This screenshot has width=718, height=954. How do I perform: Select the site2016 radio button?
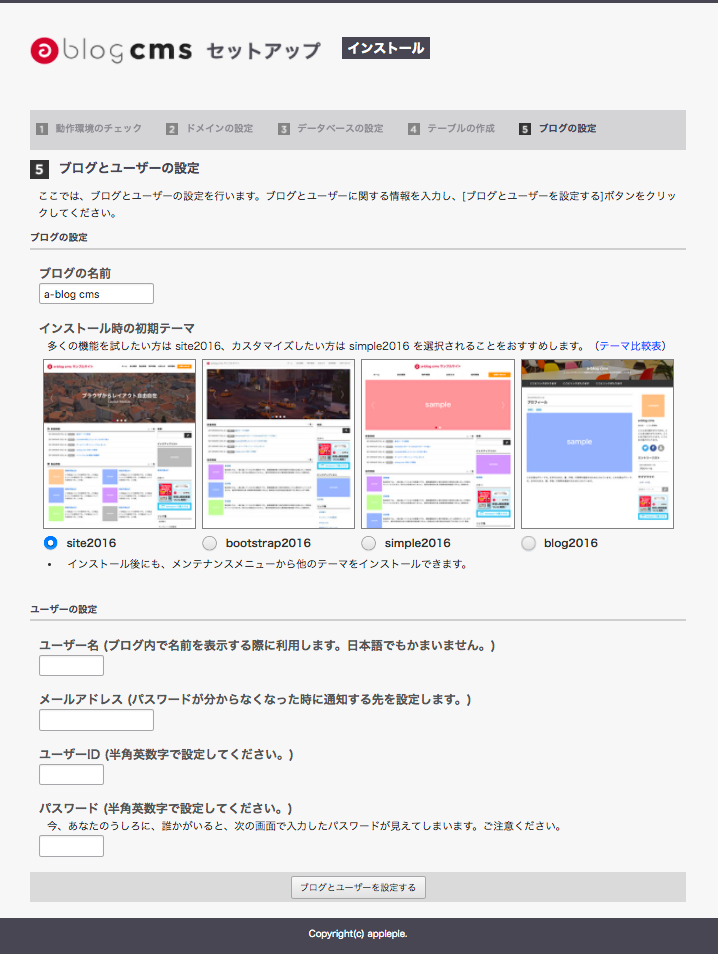[x=51, y=543]
